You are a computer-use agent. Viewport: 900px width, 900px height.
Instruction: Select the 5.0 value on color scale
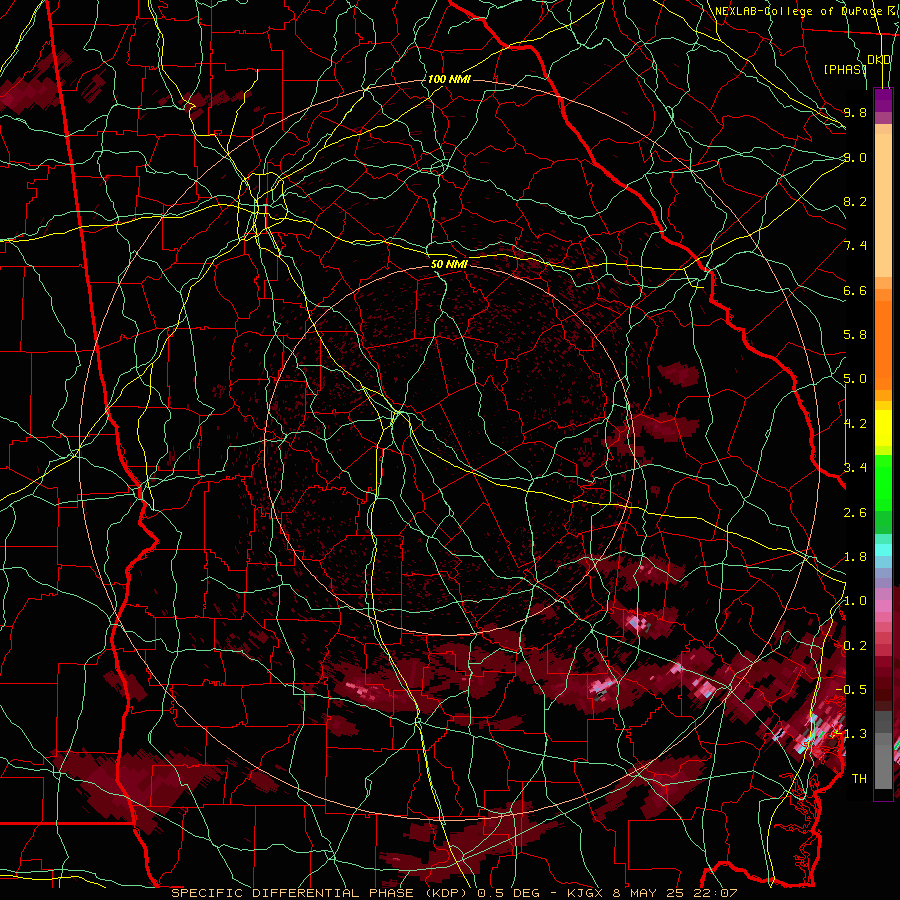point(855,379)
